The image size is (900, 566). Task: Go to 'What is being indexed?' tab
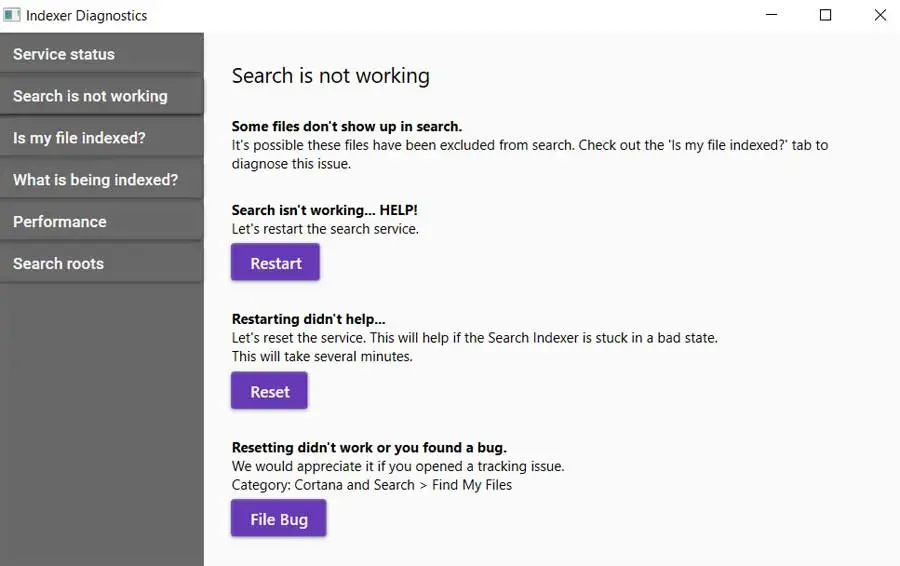click(x=102, y=180)
